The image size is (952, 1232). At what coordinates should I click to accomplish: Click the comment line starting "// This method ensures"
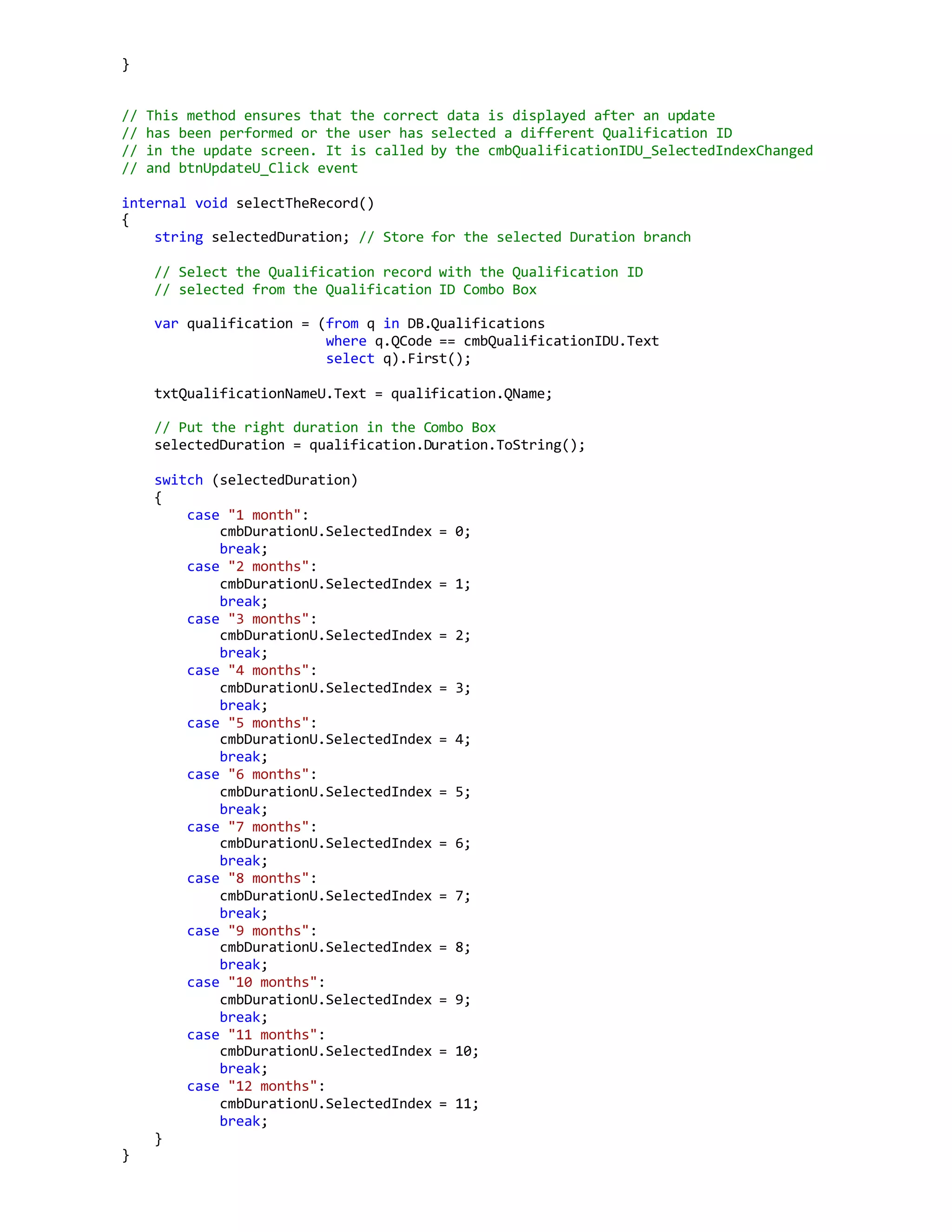pyautogui.click(x=418, y=116)
